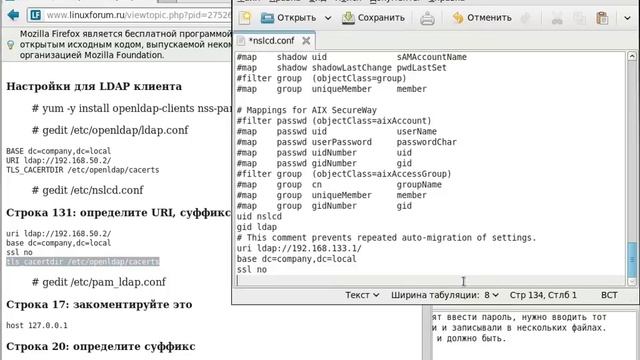Click the scrollbar up arrow in gedit
Image resolution: width=640 pixels, height=360 pixels.
point(631,56)
